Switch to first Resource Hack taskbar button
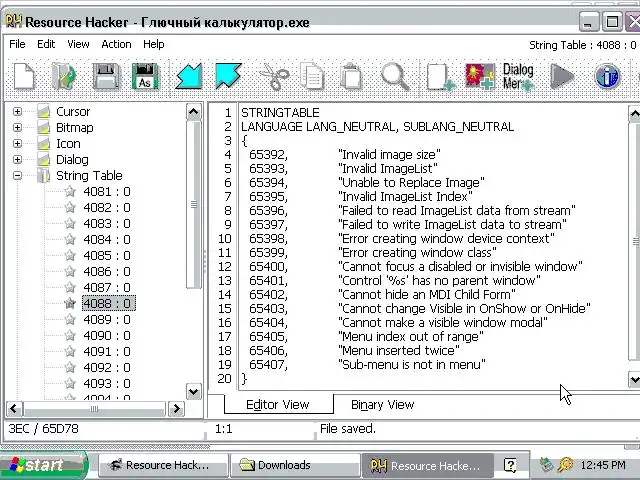 click(x=163, y=465)
